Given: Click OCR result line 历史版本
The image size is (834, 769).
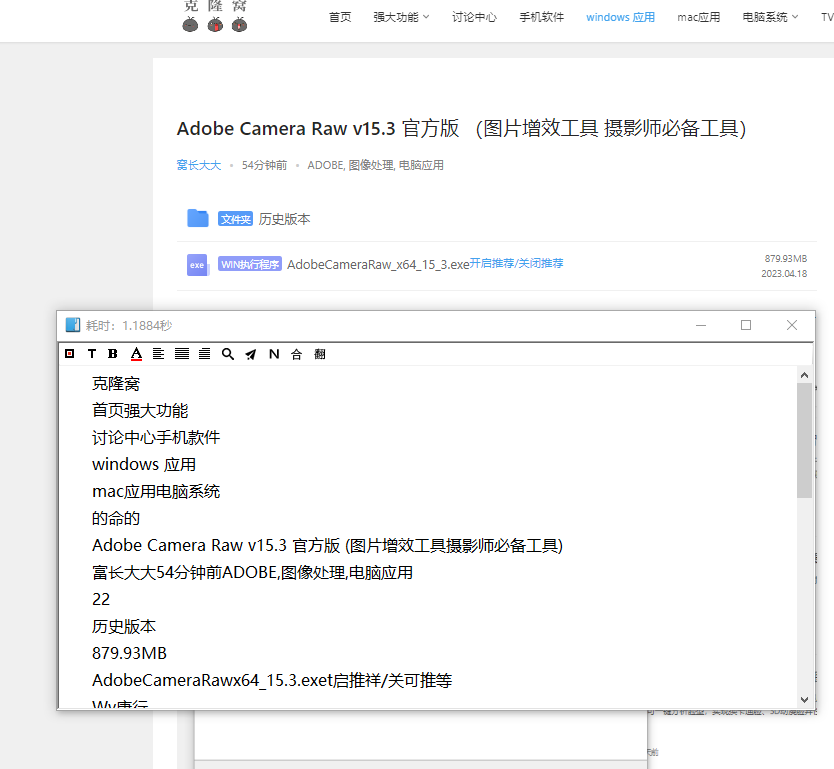Looking at the screenshot, I should pos(124,626).
